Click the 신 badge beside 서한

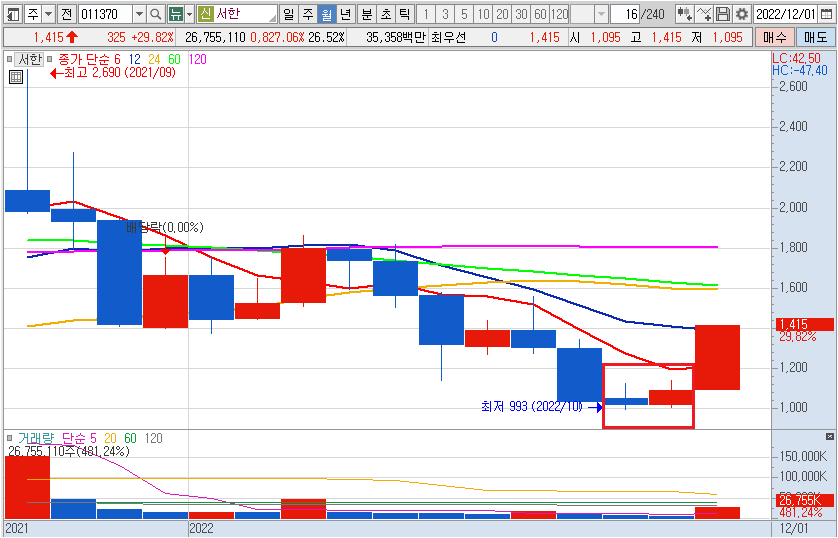click(x=205, y=14)
